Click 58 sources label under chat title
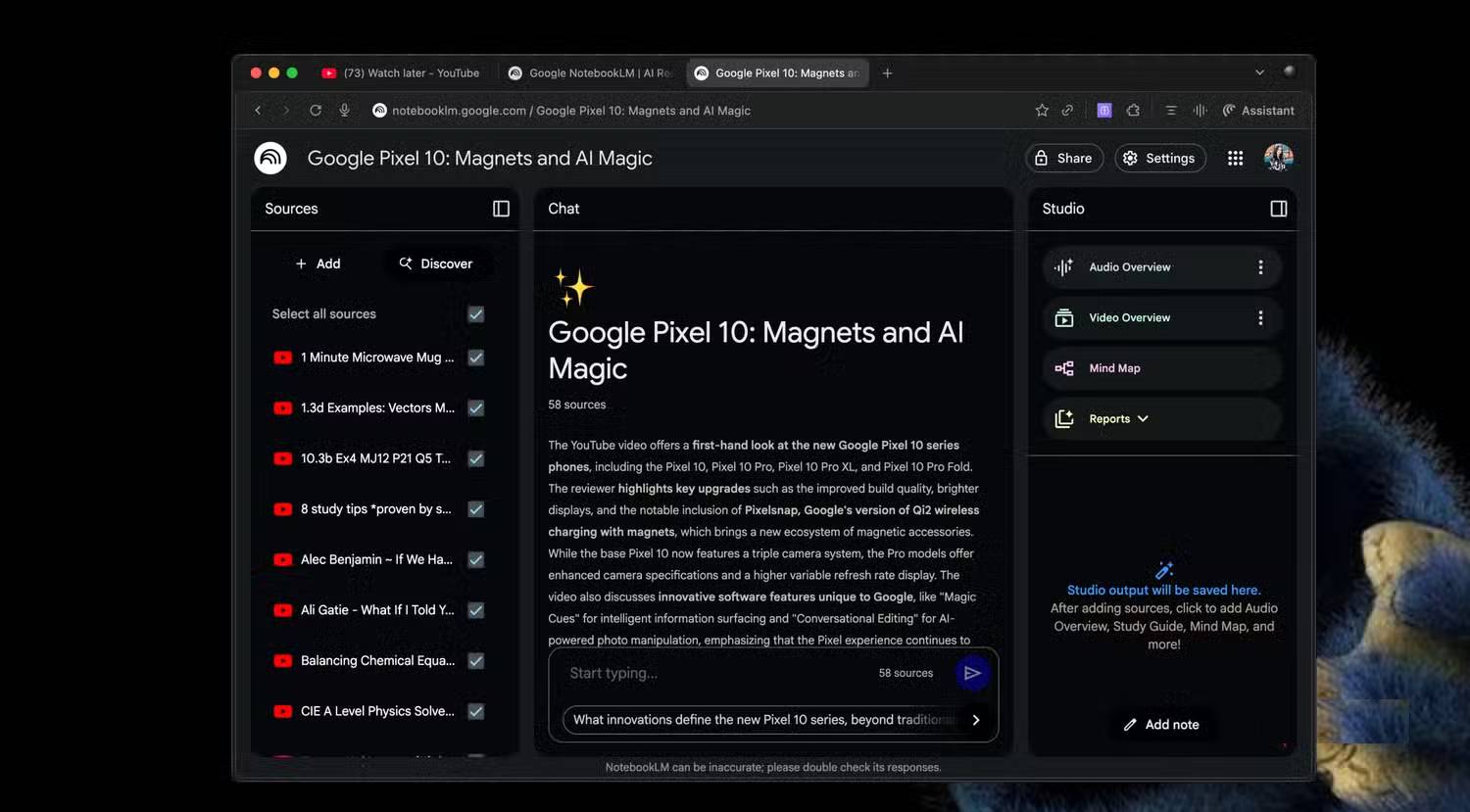1470x812 pixels. coord(577,405)
